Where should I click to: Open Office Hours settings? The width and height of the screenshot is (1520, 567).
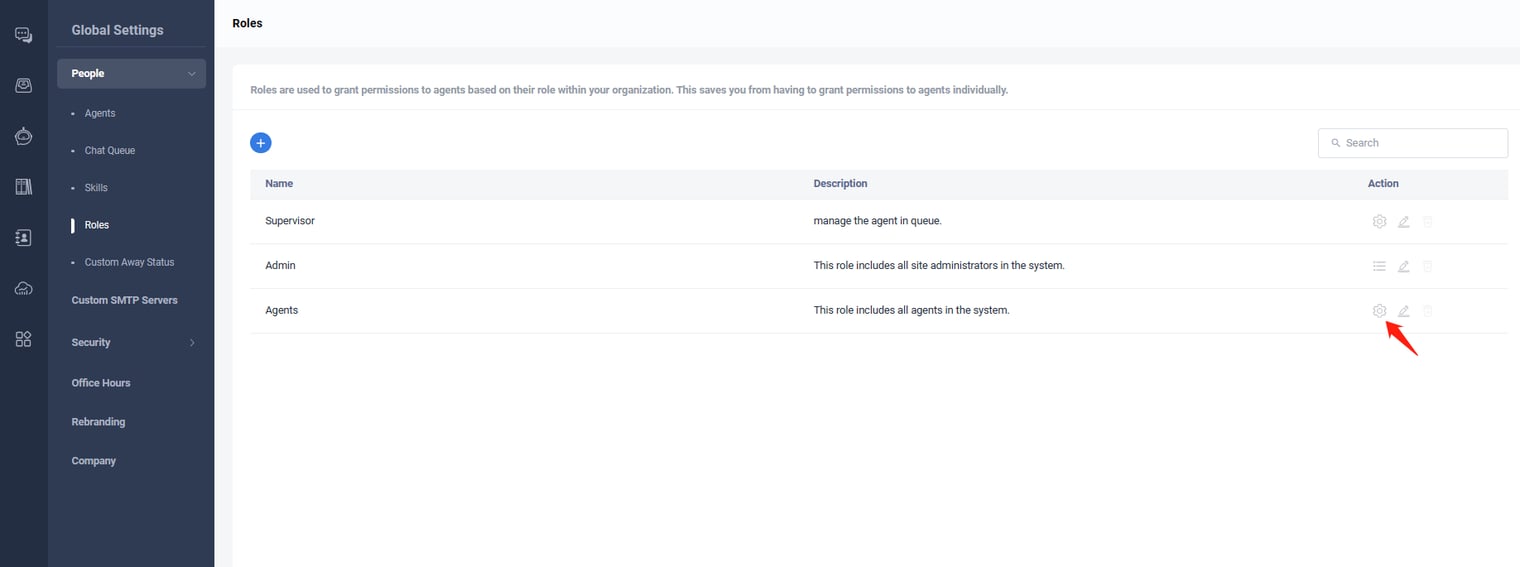101,383
